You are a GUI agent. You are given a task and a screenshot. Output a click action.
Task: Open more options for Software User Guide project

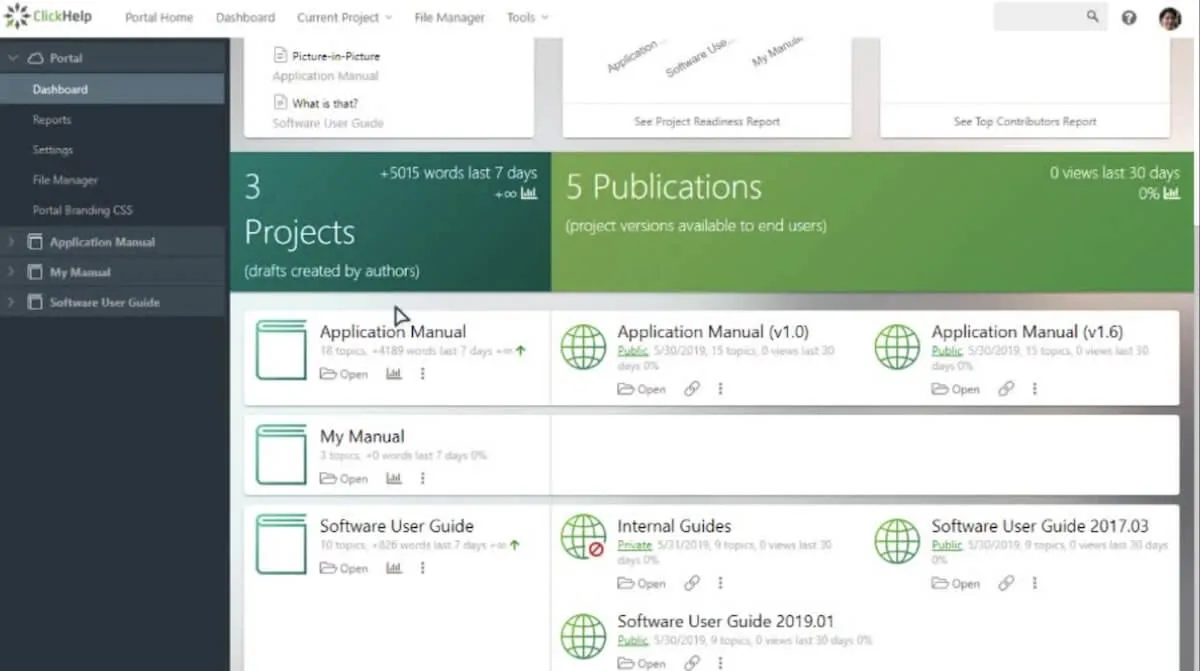click(x=422, y=567)
